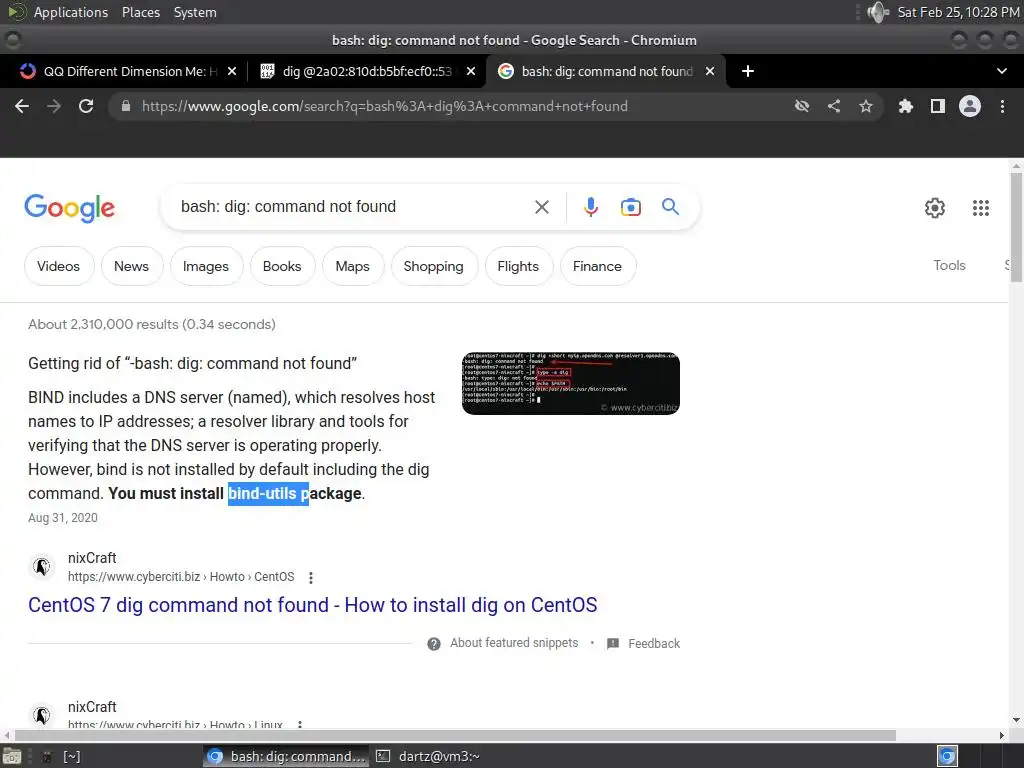Bookmark this page with star icon
Image resolution: width=1024 pixels, height=768 pixels.
[x=866, y=106]
